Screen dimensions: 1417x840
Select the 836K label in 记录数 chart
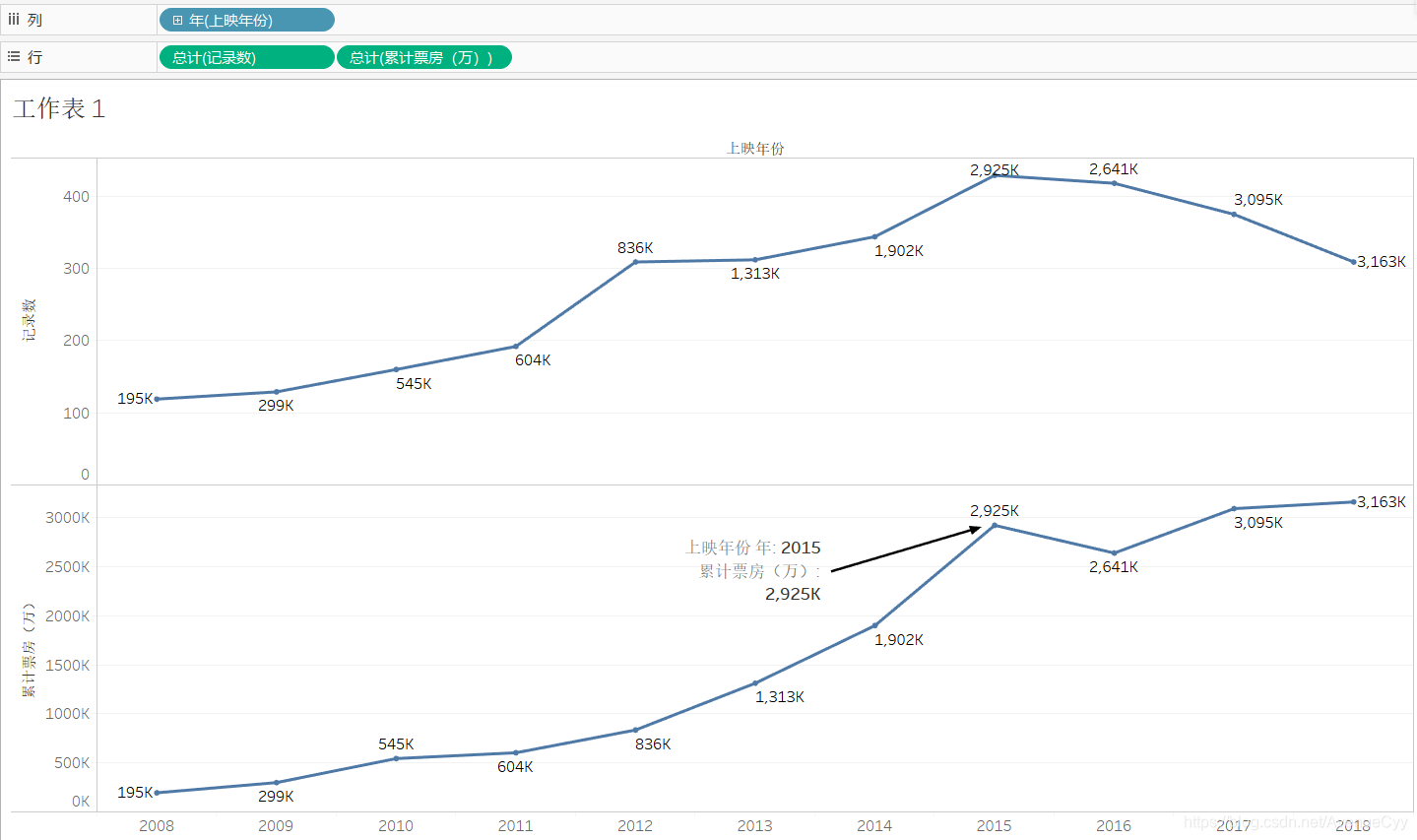point(635,248)
